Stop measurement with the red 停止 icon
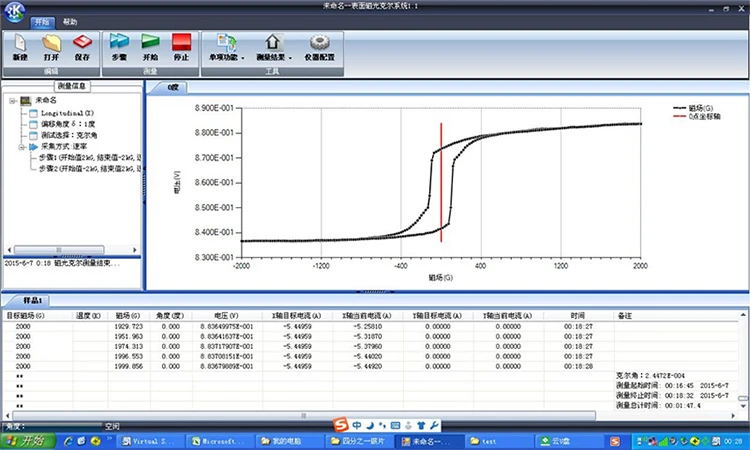The height and width of the screenshot is (450, 750). 181,48
